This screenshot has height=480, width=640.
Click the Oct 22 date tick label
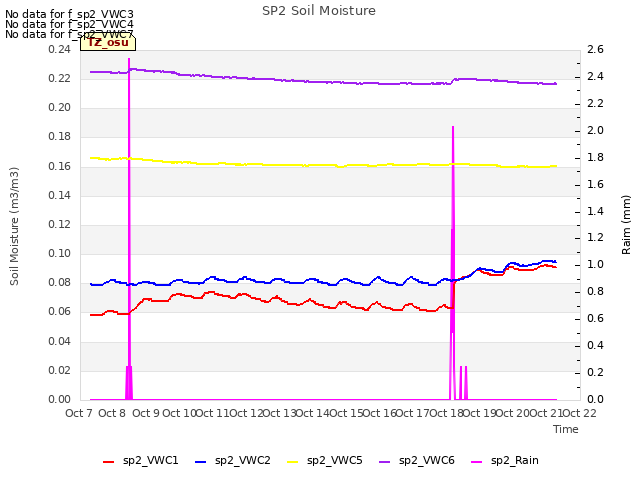point(579,413)
